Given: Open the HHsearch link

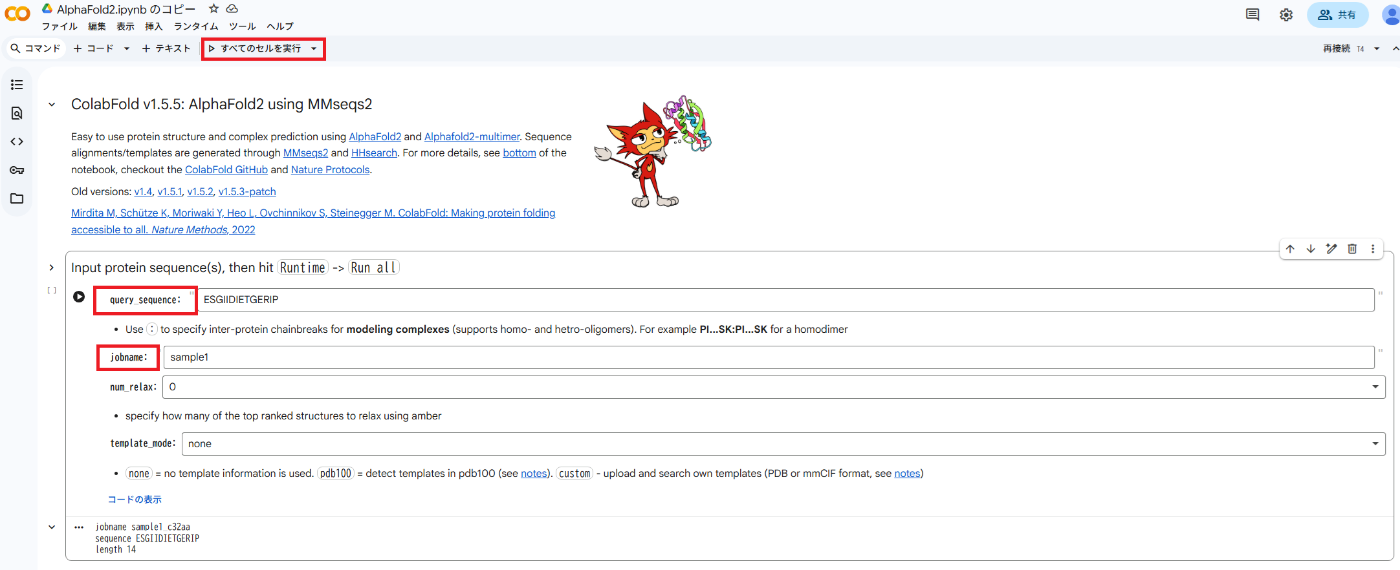Looking at the screenshot, I should (x=374, y=153).
